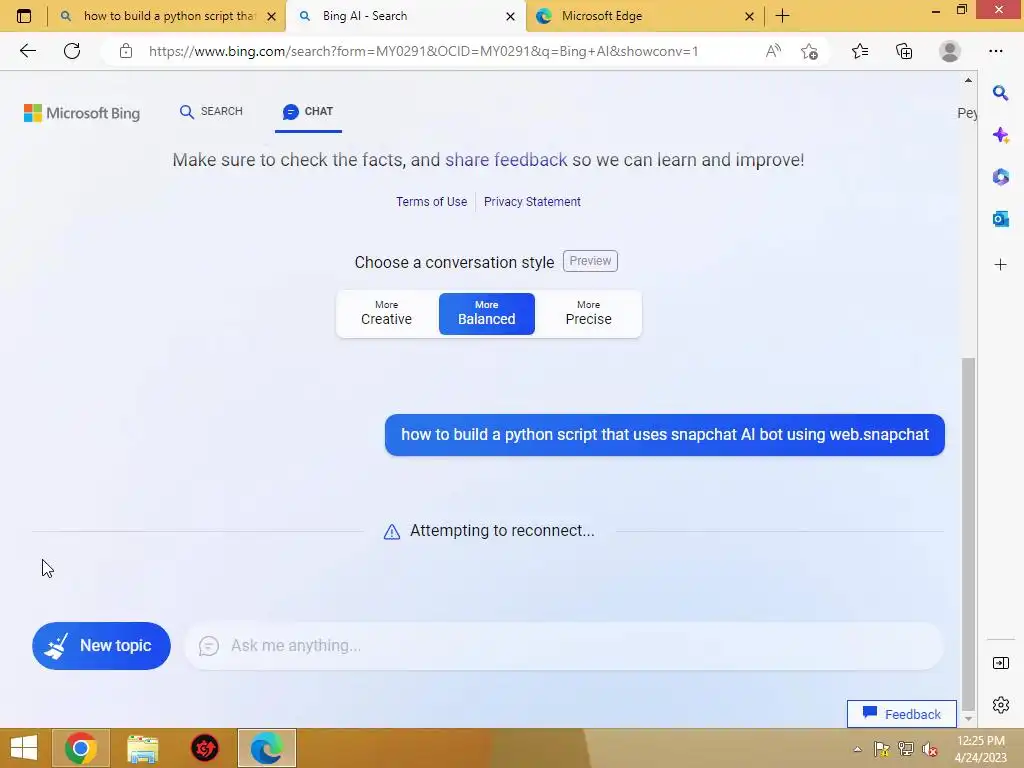Close the python script search tab
The image size is (1024, 768).
272,16
